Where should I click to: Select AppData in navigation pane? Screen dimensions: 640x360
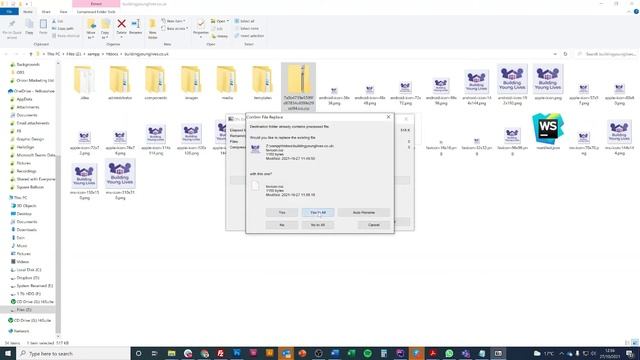[24, 99]
